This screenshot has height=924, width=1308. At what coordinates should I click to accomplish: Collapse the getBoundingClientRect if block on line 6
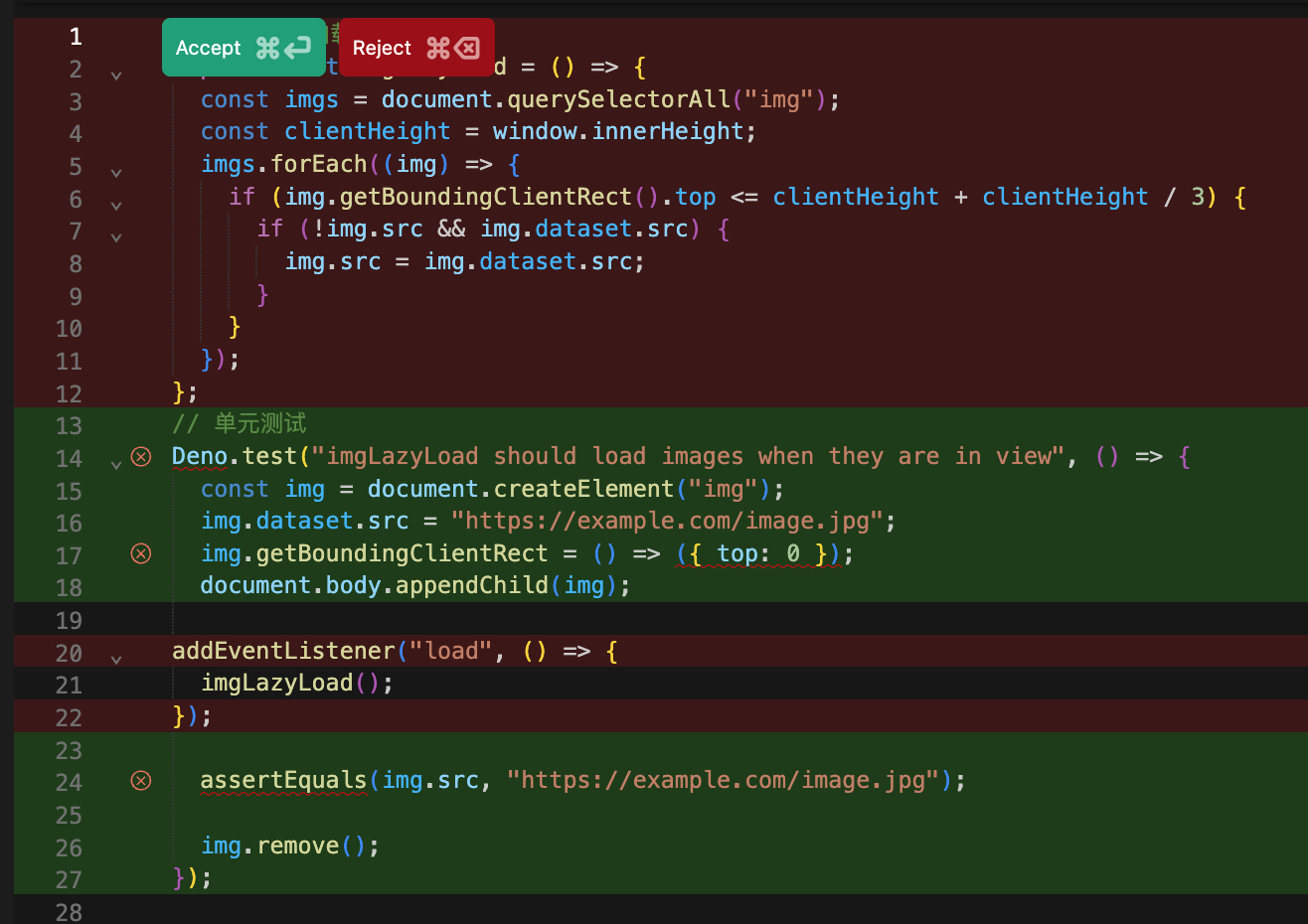[x=116, y=206]
